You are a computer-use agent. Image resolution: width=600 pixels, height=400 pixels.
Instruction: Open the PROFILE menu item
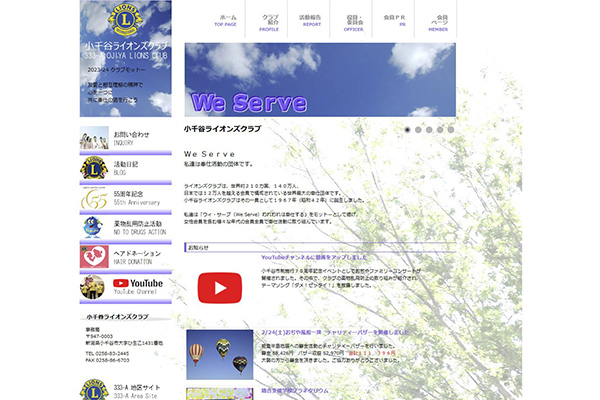tap(270, 21)
